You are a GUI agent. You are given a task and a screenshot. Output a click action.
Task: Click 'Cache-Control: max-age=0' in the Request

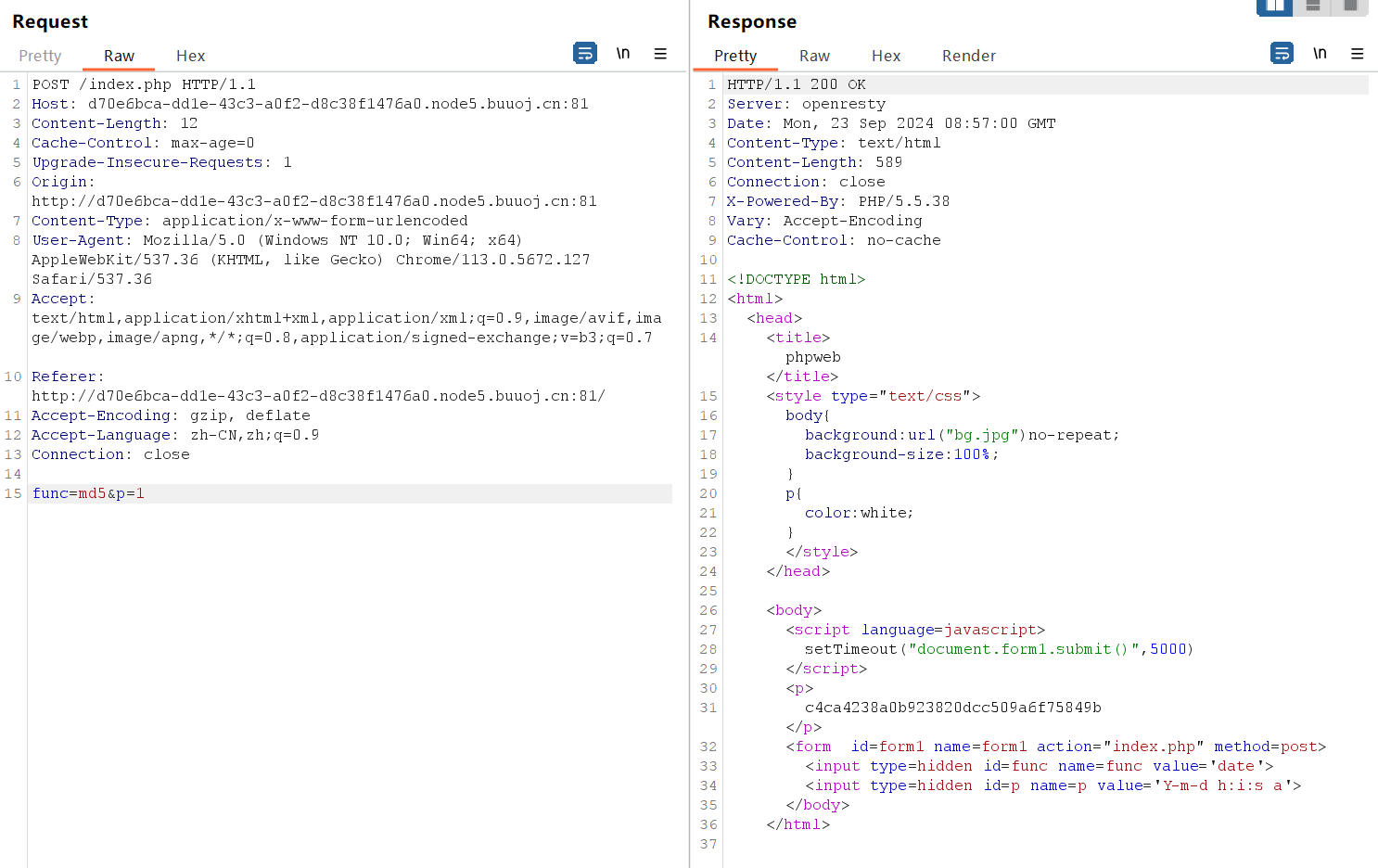pyautogui.click(x=143, y=143)
